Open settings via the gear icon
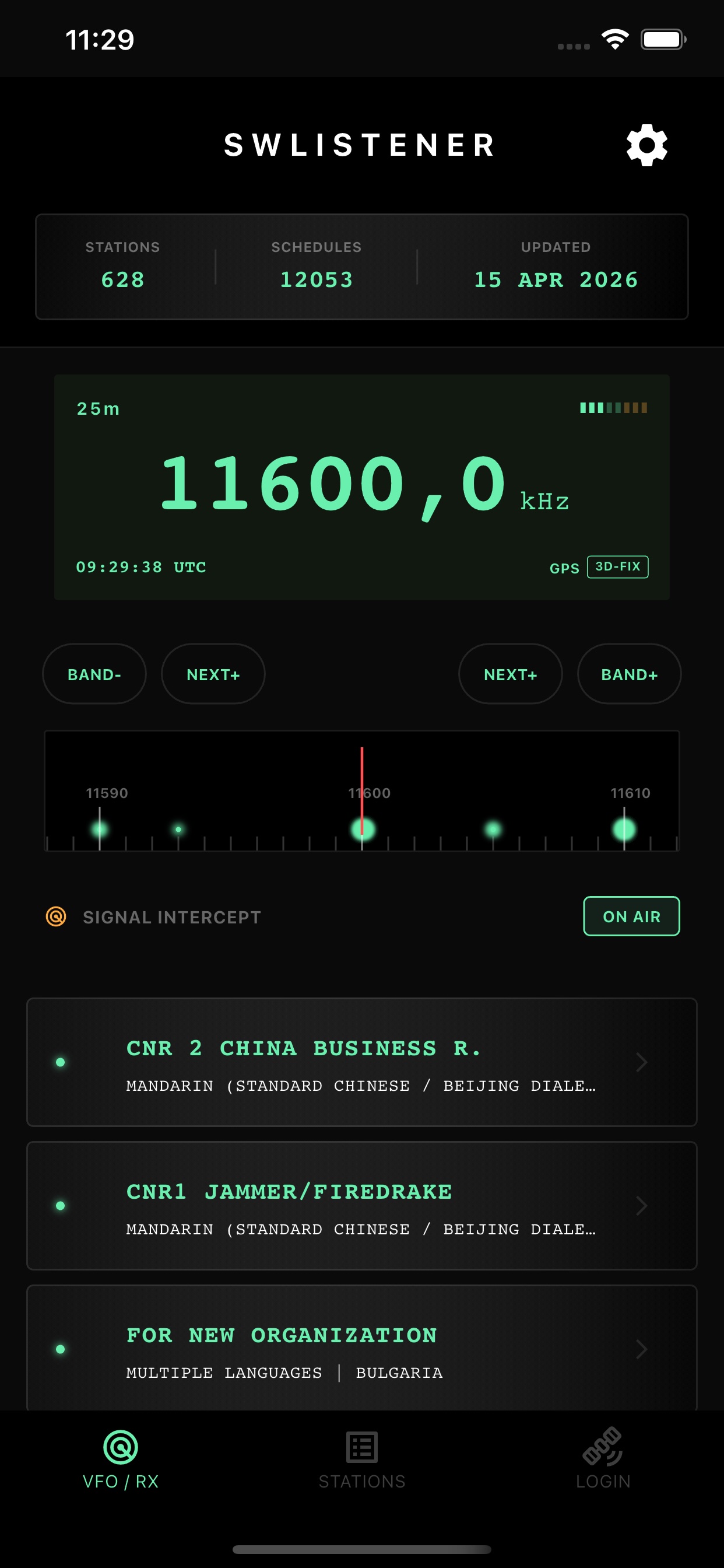This screenshot has width=724, height=1568. point(646,145)
